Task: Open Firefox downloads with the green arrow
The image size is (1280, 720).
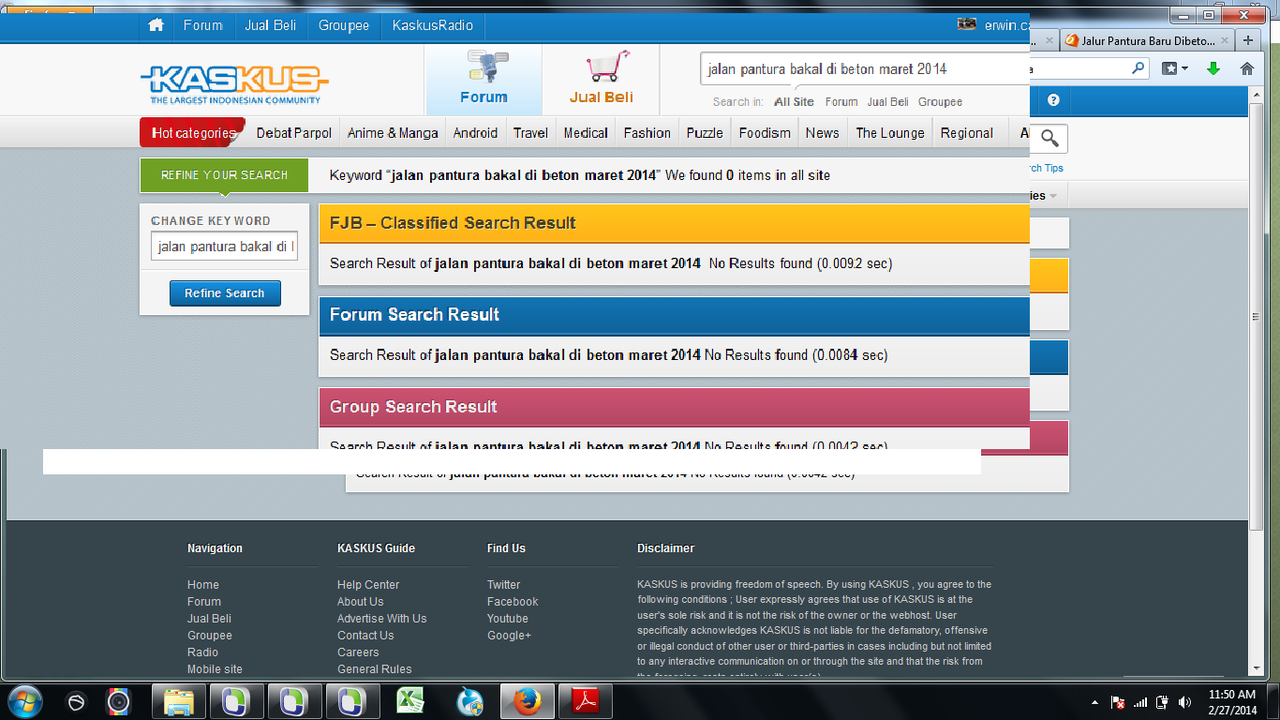Action: [1213, 68]
